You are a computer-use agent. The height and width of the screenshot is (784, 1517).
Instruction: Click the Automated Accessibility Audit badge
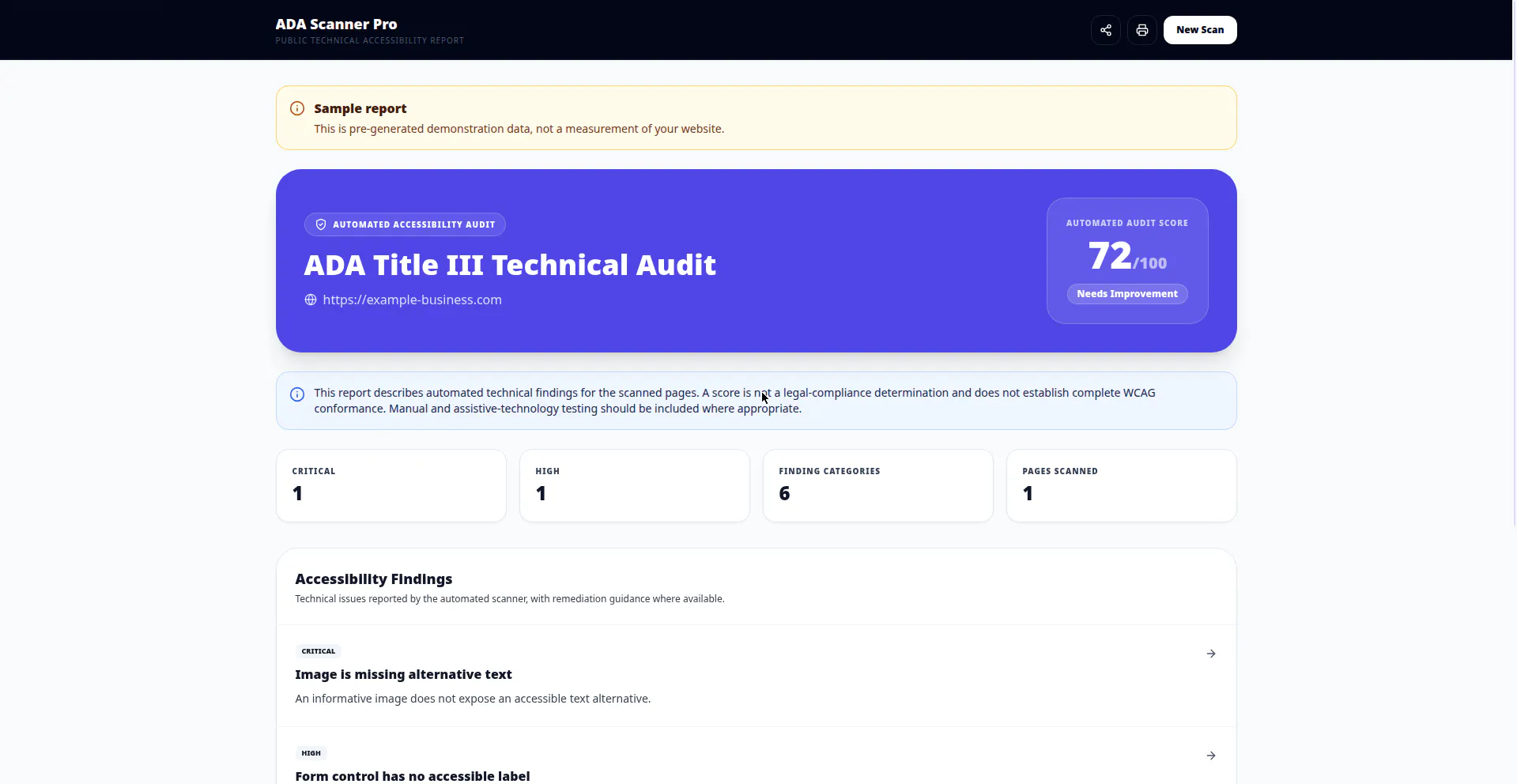pyautogui.click(x=405, y=224)
